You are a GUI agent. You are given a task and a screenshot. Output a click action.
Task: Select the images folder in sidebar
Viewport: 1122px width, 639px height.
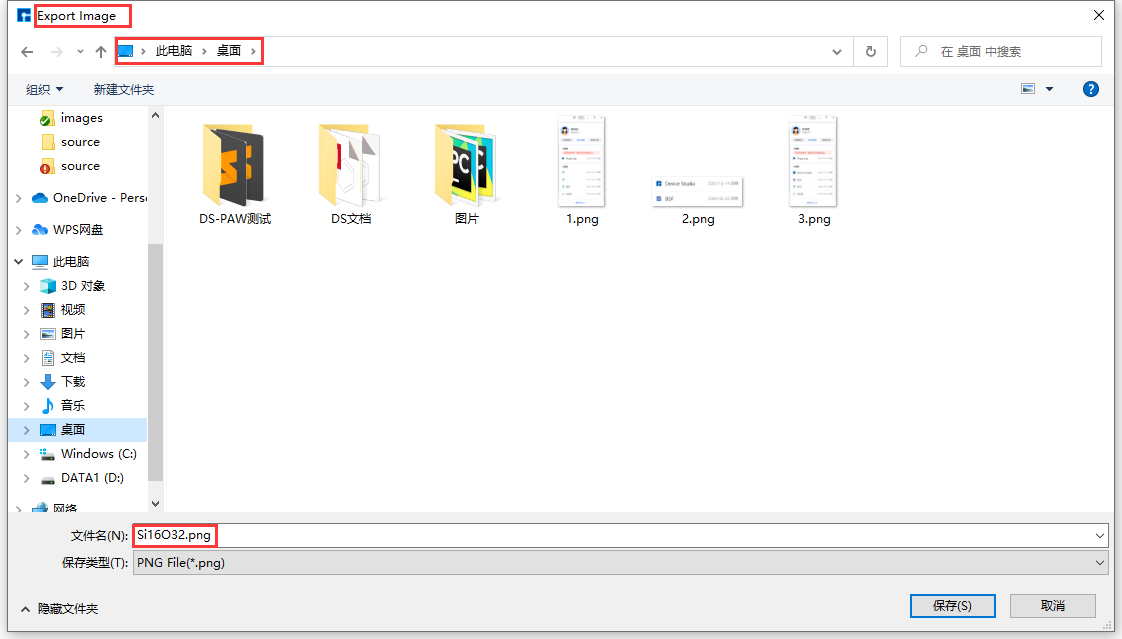81,118
